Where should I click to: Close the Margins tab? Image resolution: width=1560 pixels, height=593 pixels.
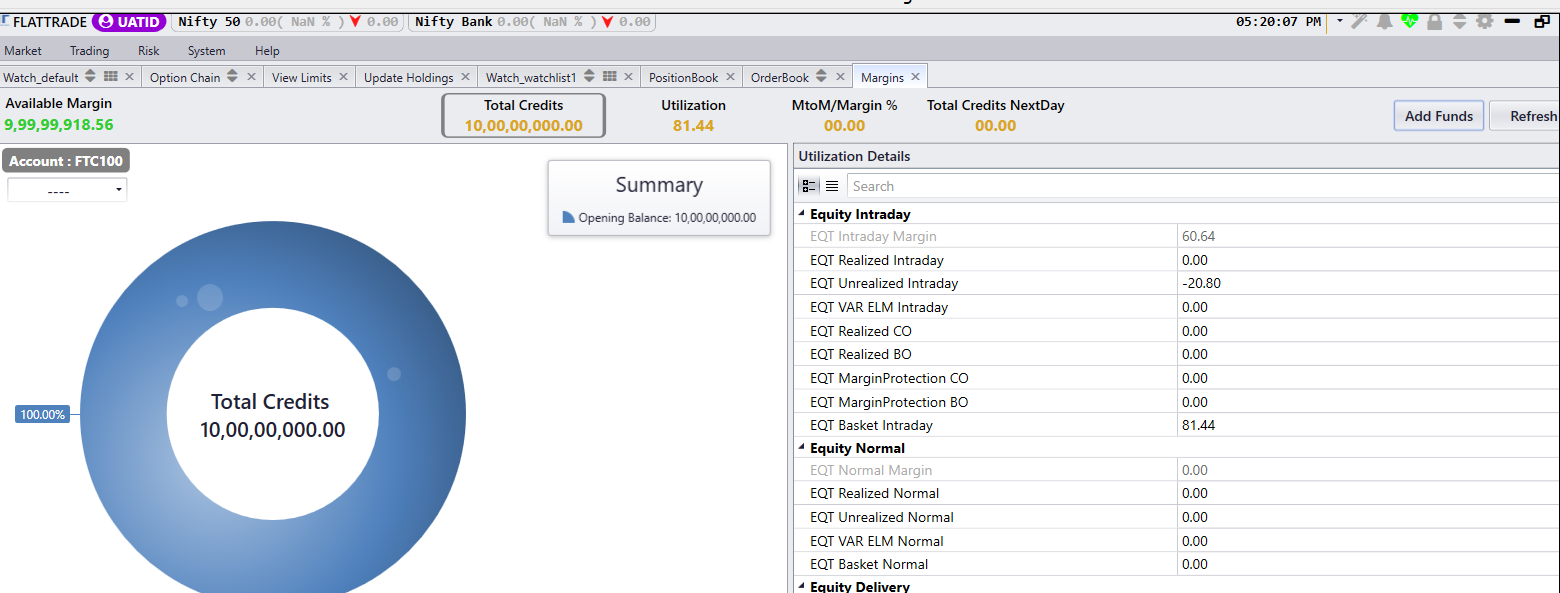pos(915,76)
